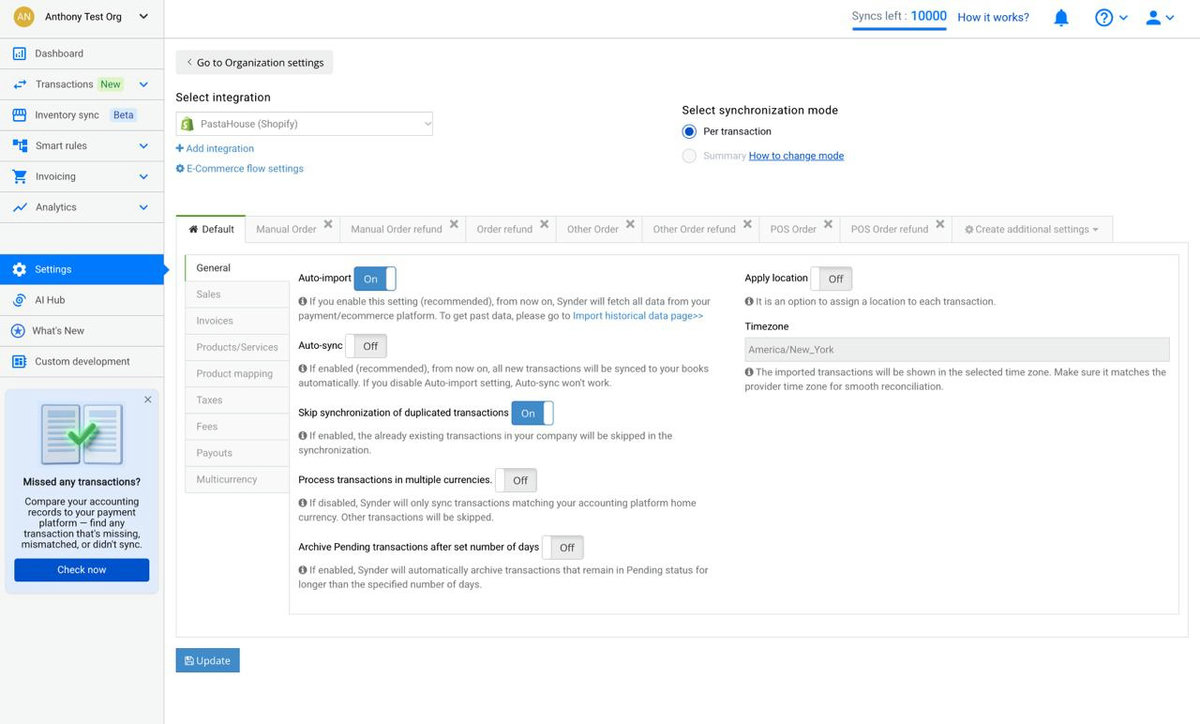Open the PastaHouse (Shopify) integration dropdown
This screenshot has width=1200, height=724.
click(x=304, y=124)
